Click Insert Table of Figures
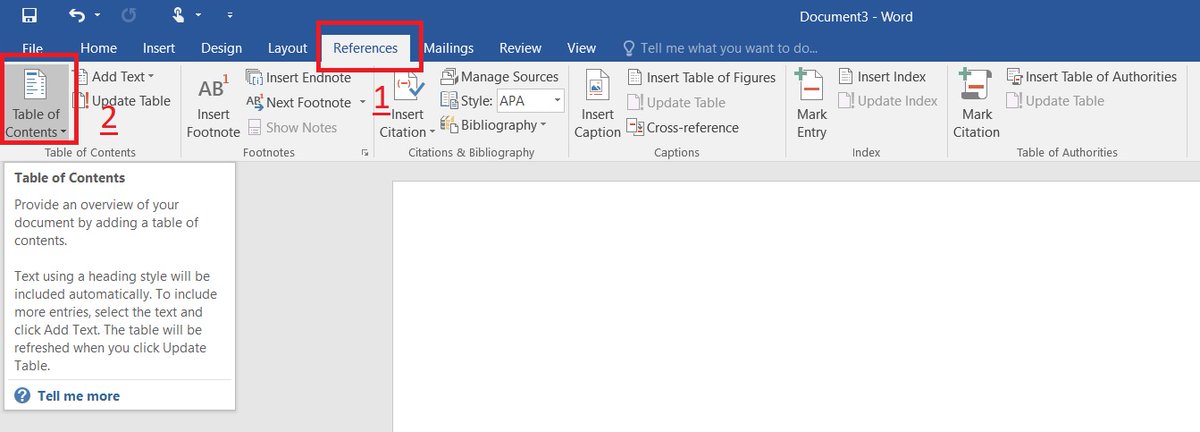The height and width of the screenshot is (432, 1200). (701, 77)
